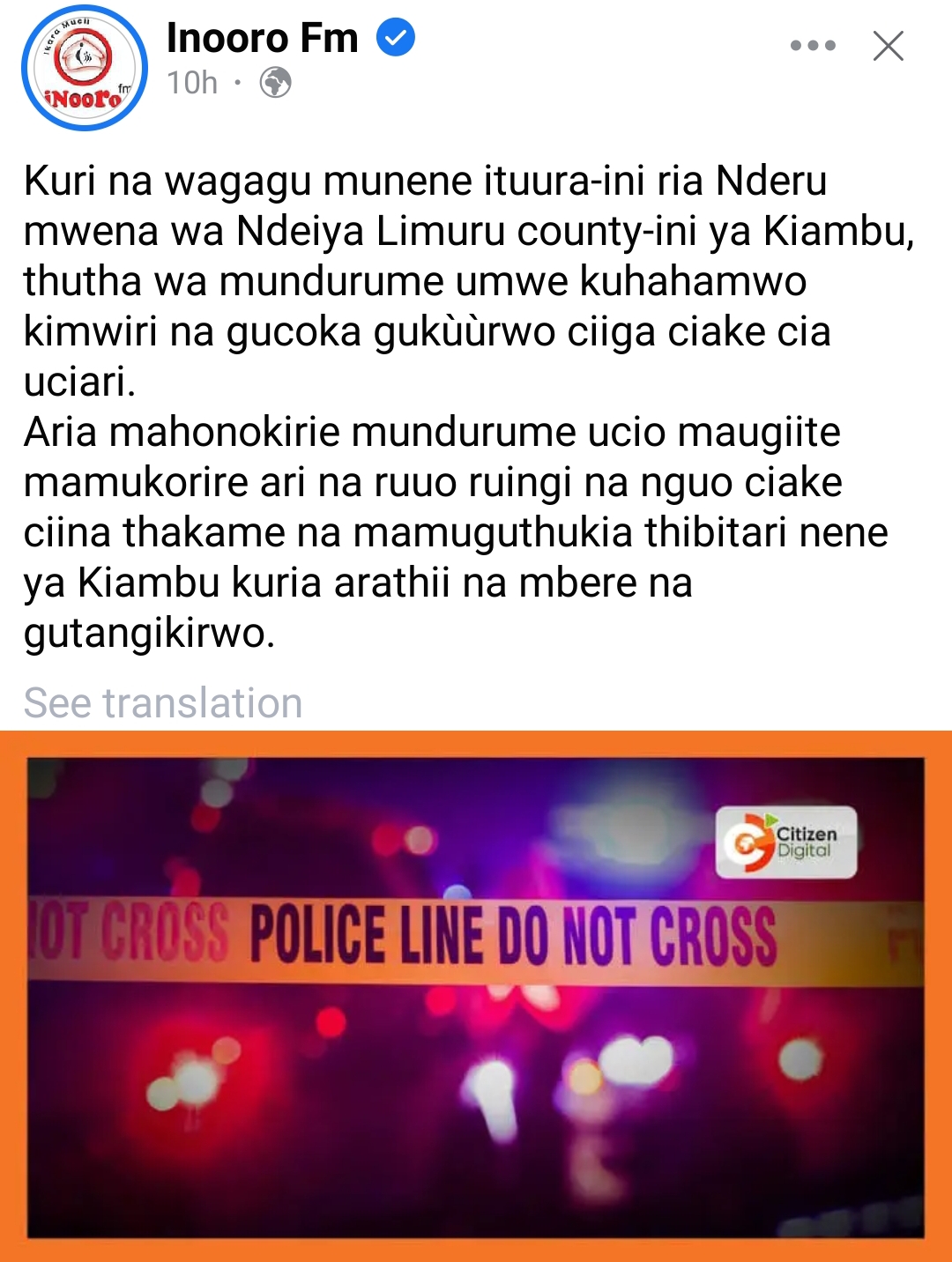Click the POLICE LINE DO NOT CROSS text

tap(514, 936)
